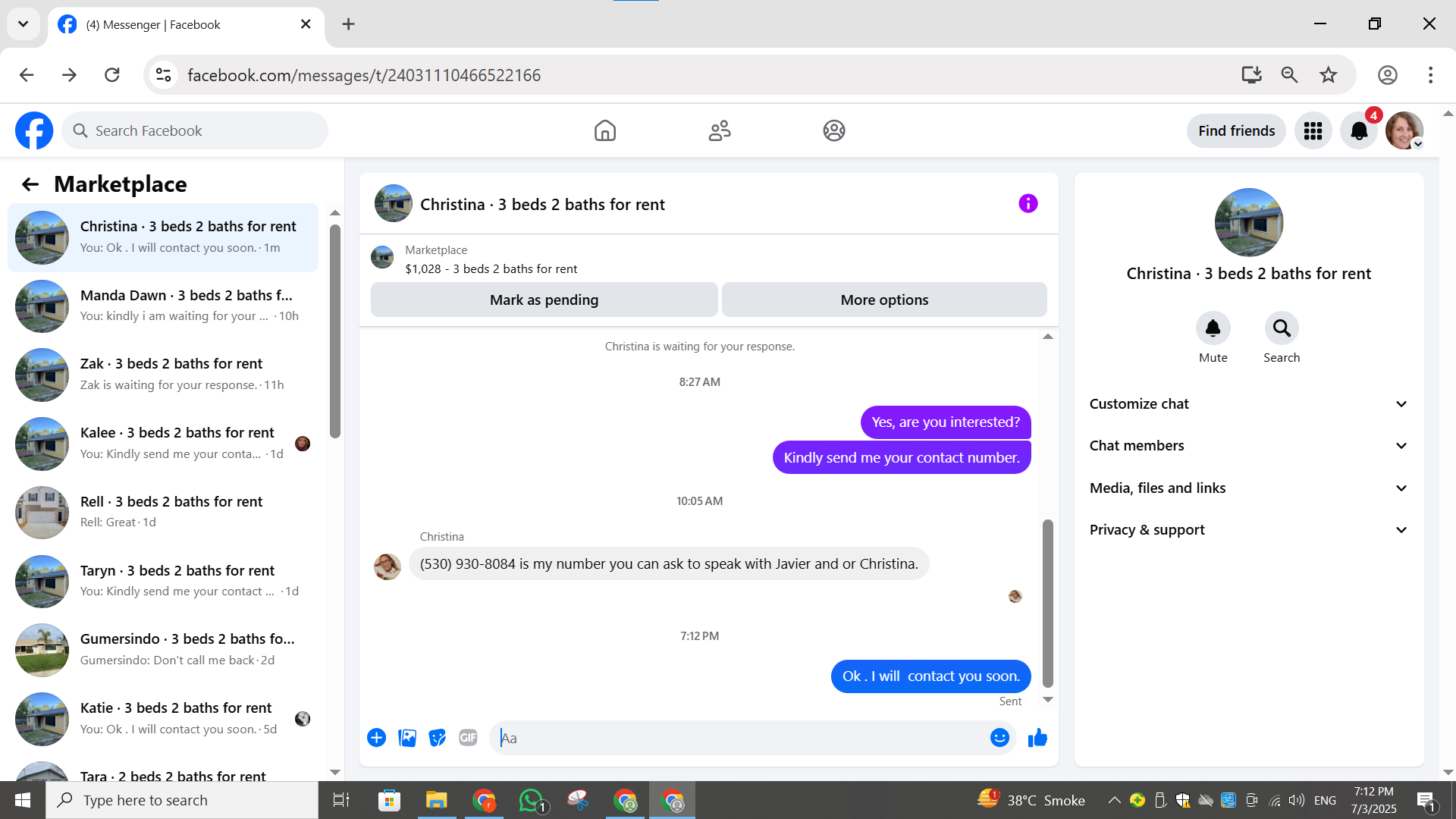
Task: Open more actions plus icon in composer
Action: (x=376, y=738)
